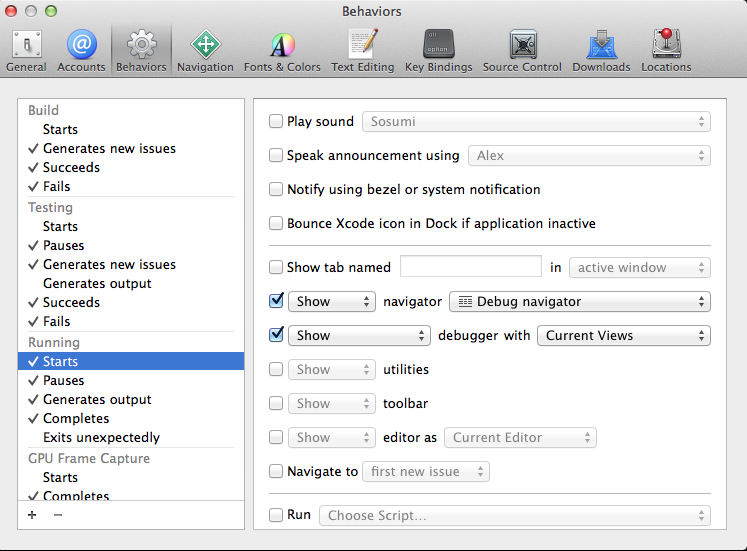Viewport: 747px width, 551px height.
Task: Select Build Fails behavior
Action: 131,186
